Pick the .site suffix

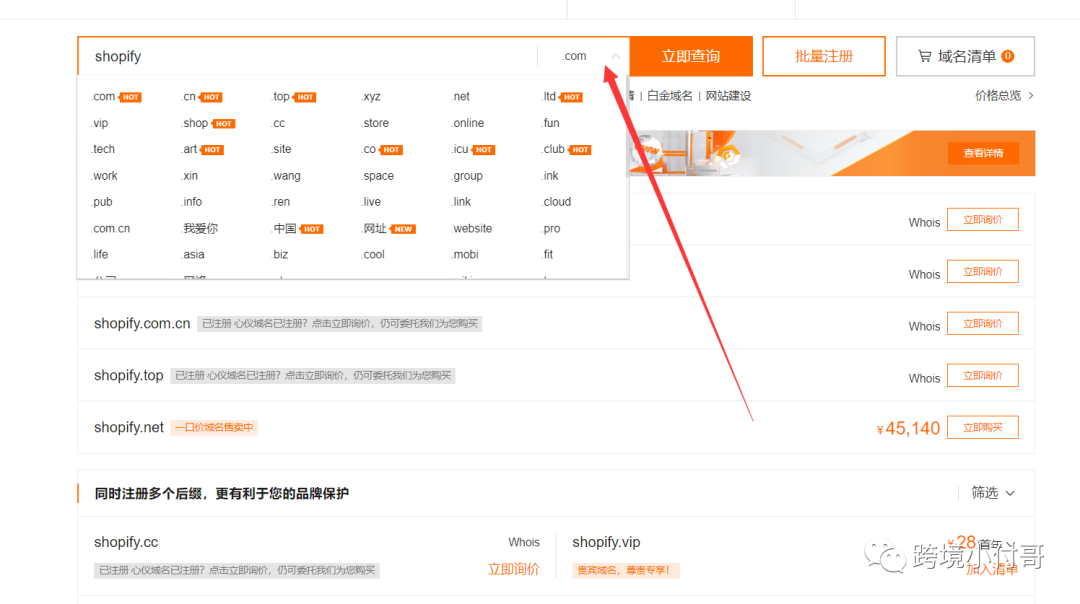click(x=281, y=149)
